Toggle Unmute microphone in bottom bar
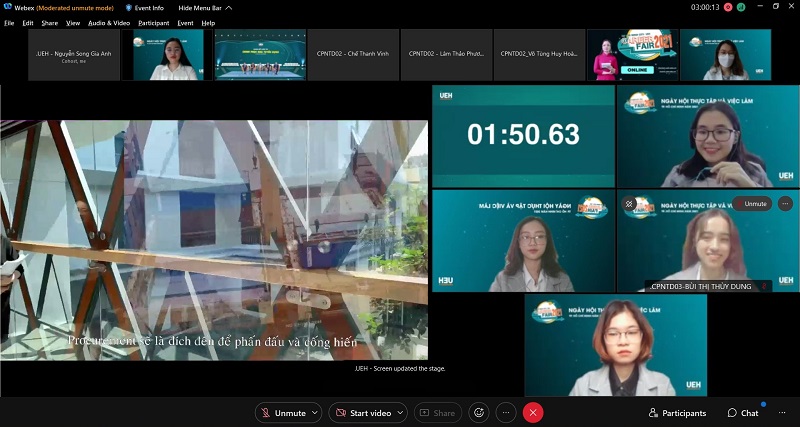The image size is (800, 427). tap(283, 413)
